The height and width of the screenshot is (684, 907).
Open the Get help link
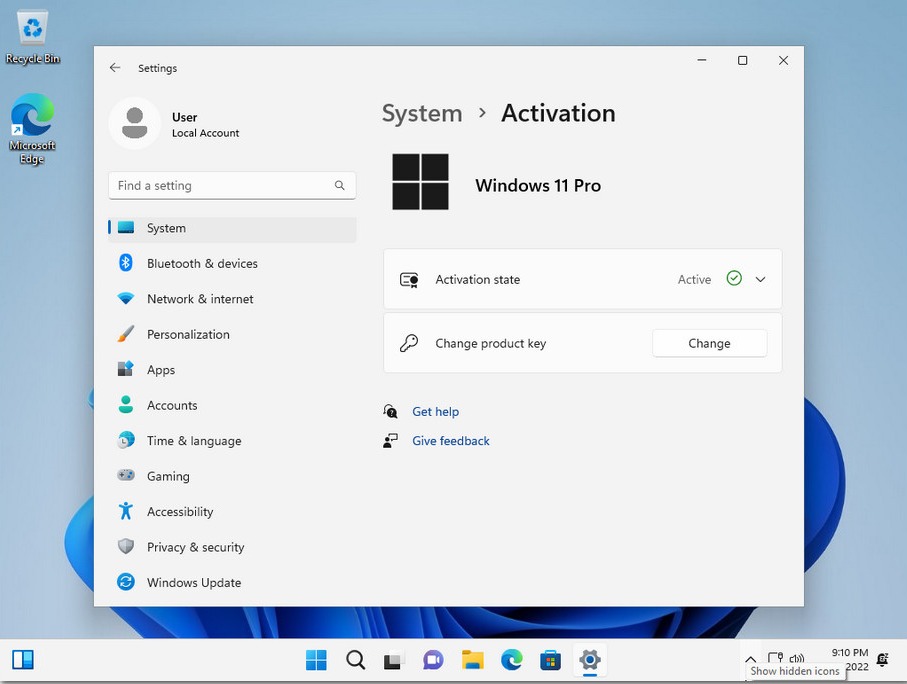click(x=435, y=411)
